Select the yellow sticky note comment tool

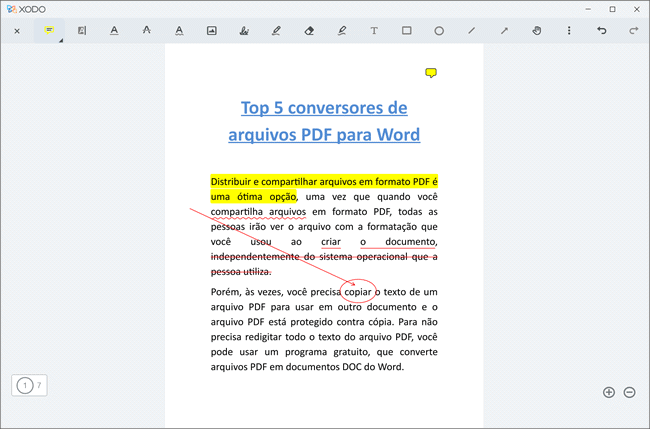(x=49, y=31)
